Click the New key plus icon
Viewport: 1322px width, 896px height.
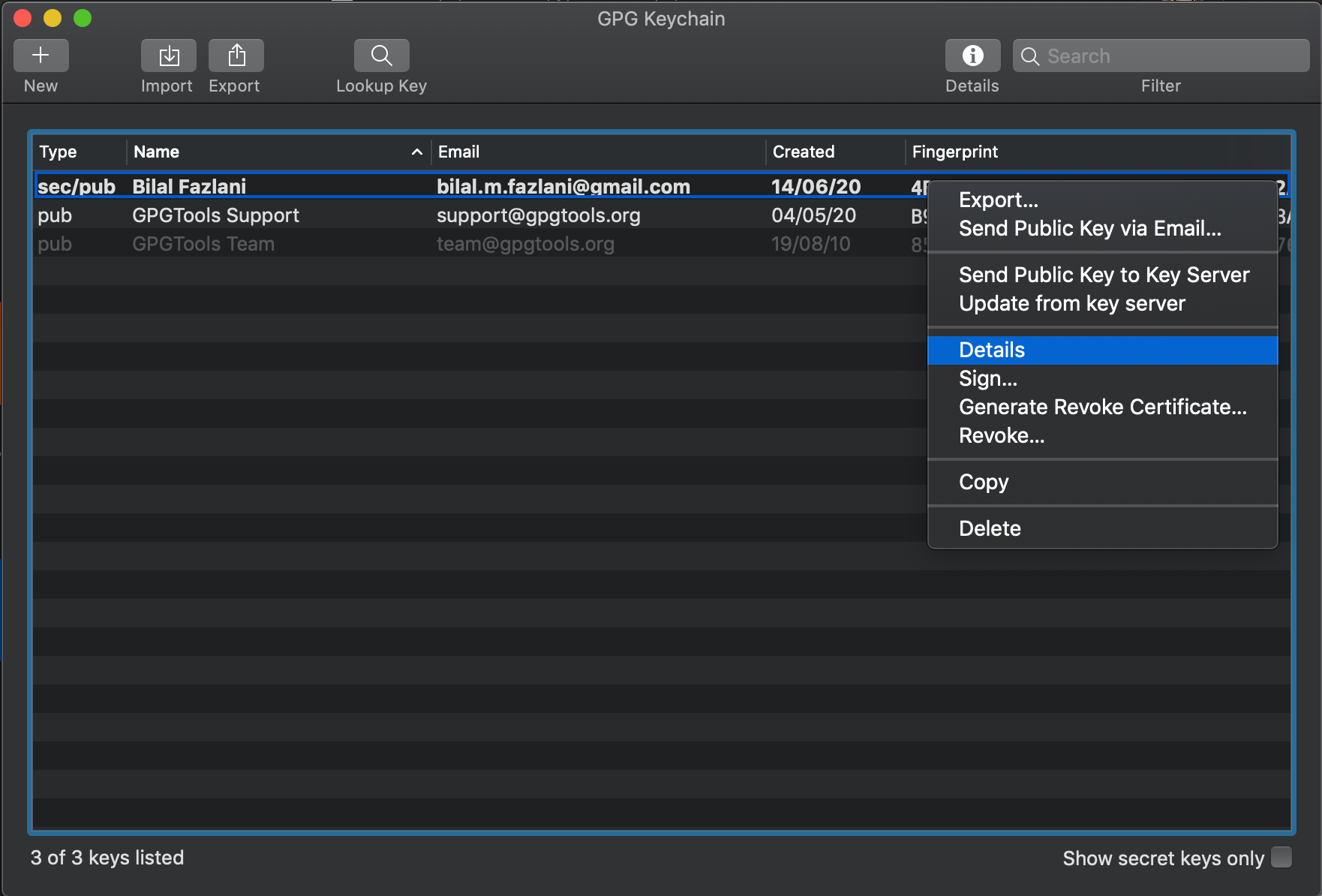click(x=41, y=56)
